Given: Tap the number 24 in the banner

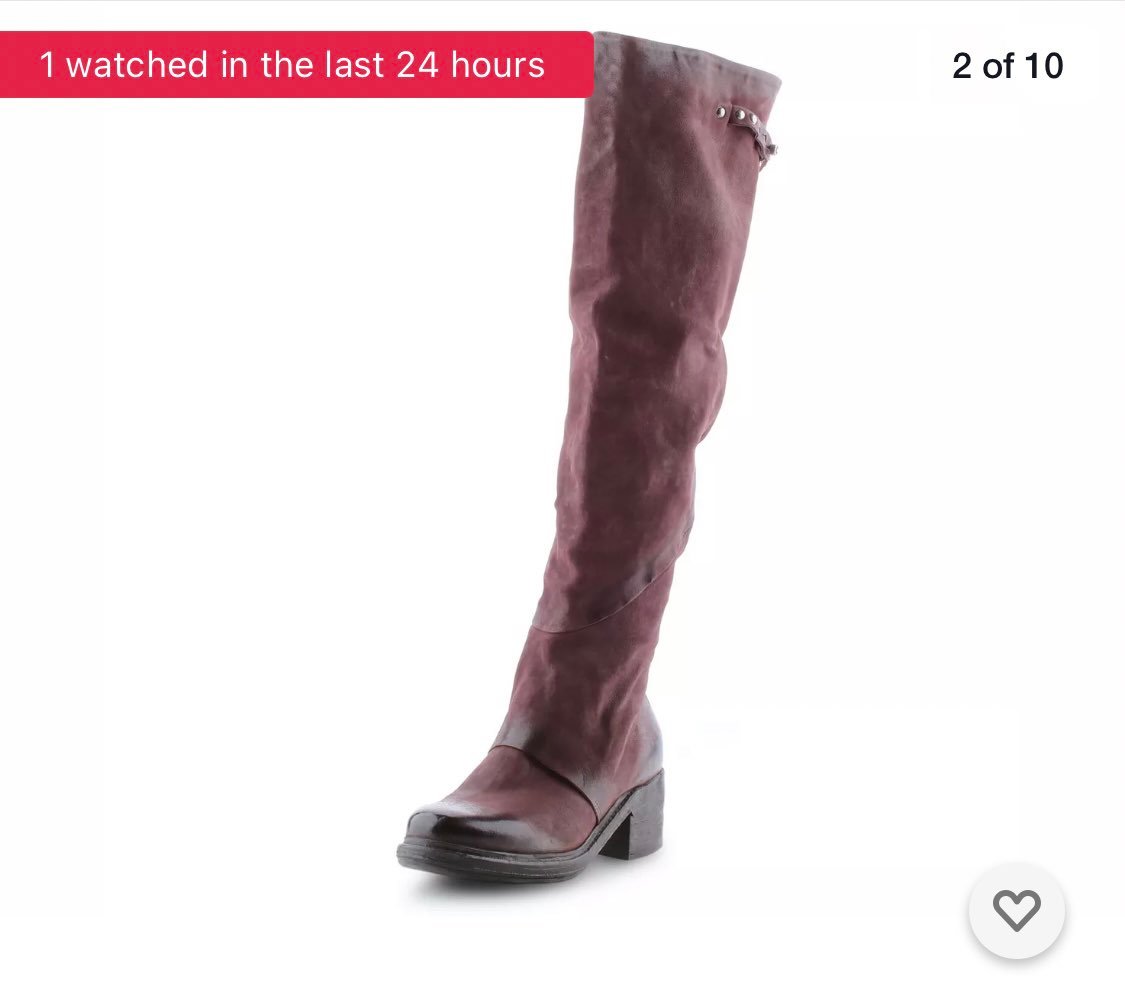Looking at the screenshot, I should [x=417, y=65].
